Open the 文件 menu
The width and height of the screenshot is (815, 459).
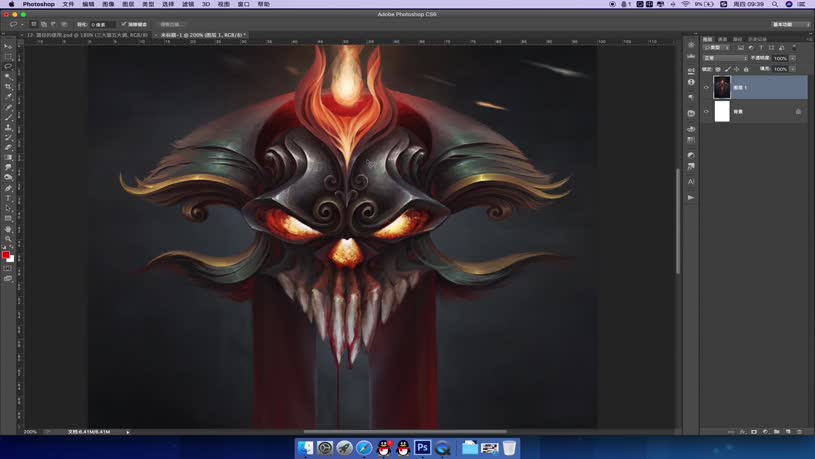click(x=68, y=4)
